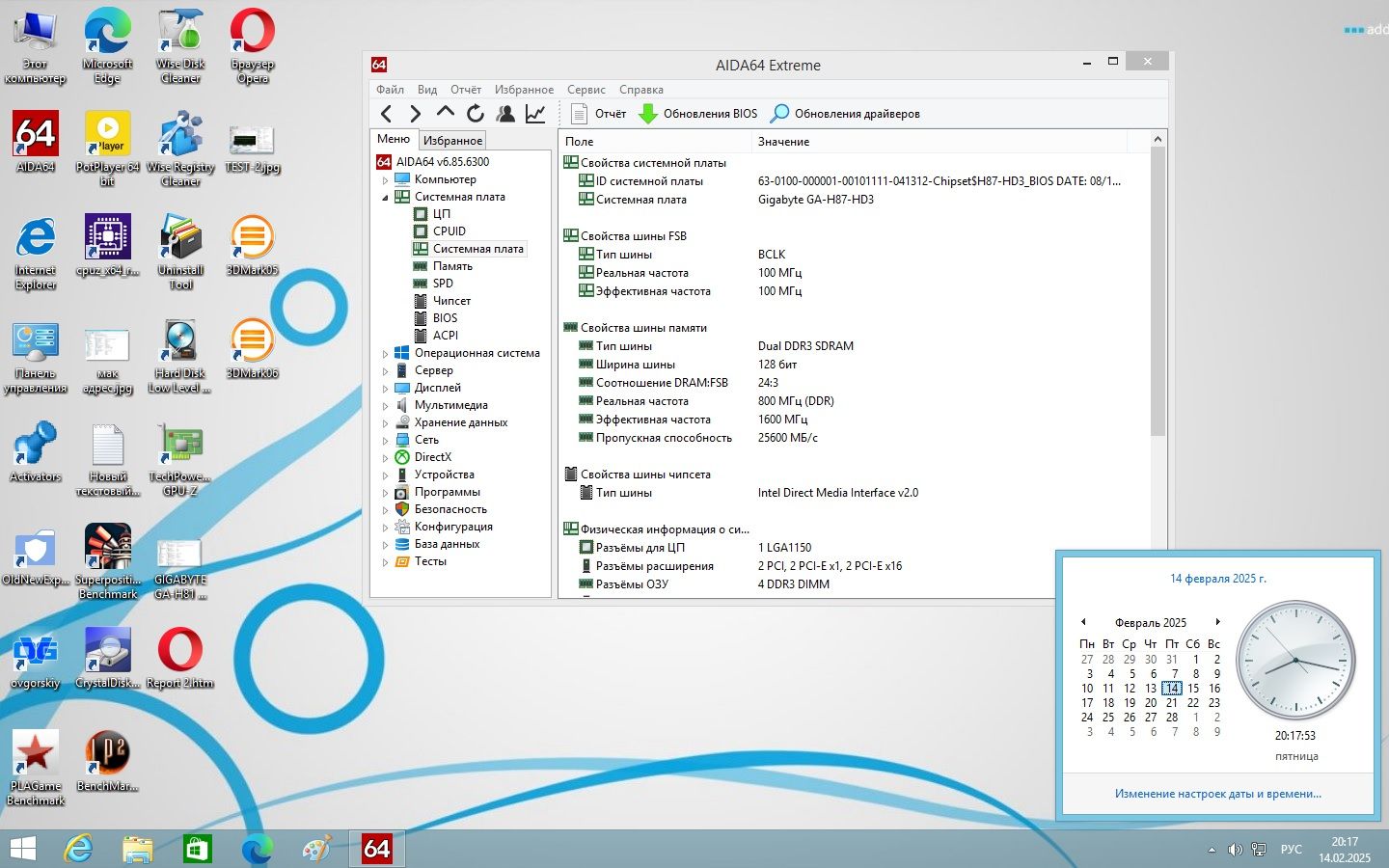The image size is (1389, 868).
Task: Select Память in the sidebar tree
Action: (x=451, y=266)
